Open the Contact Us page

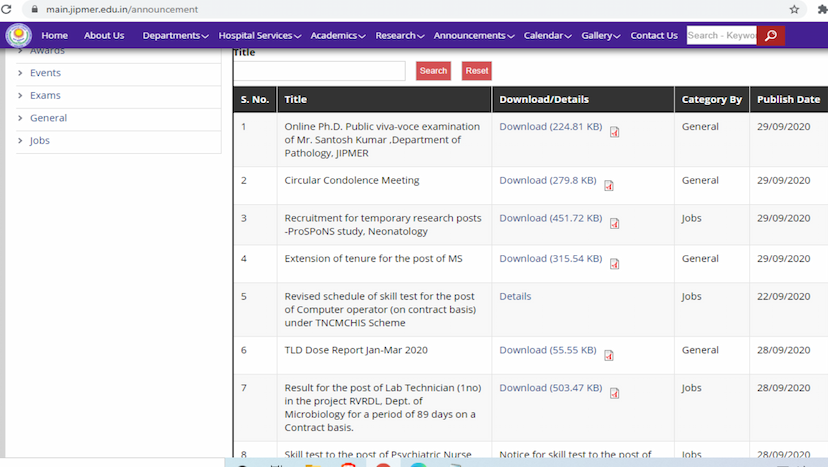653,36
